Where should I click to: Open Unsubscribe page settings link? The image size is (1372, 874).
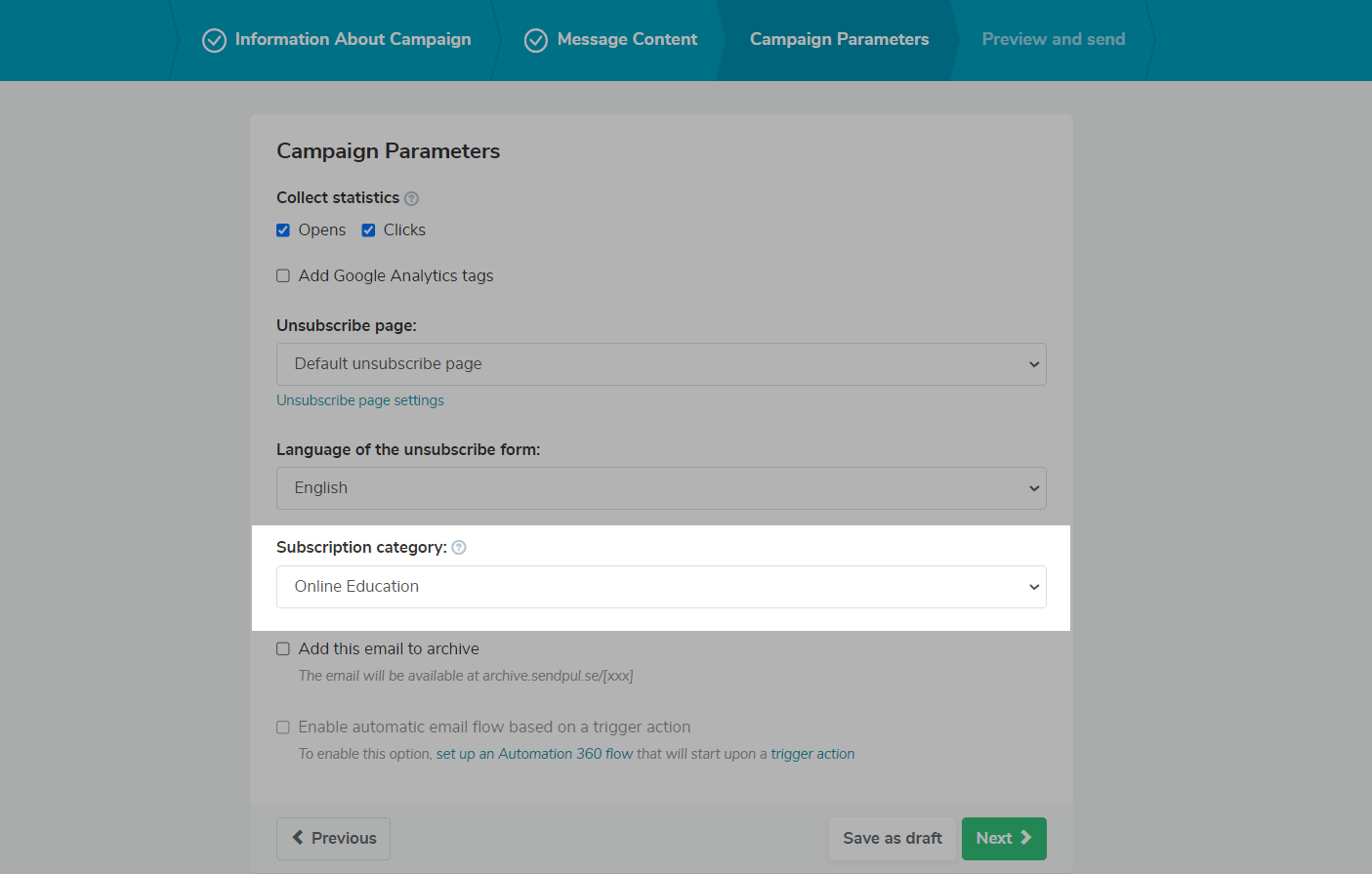(x=360, y=400)
